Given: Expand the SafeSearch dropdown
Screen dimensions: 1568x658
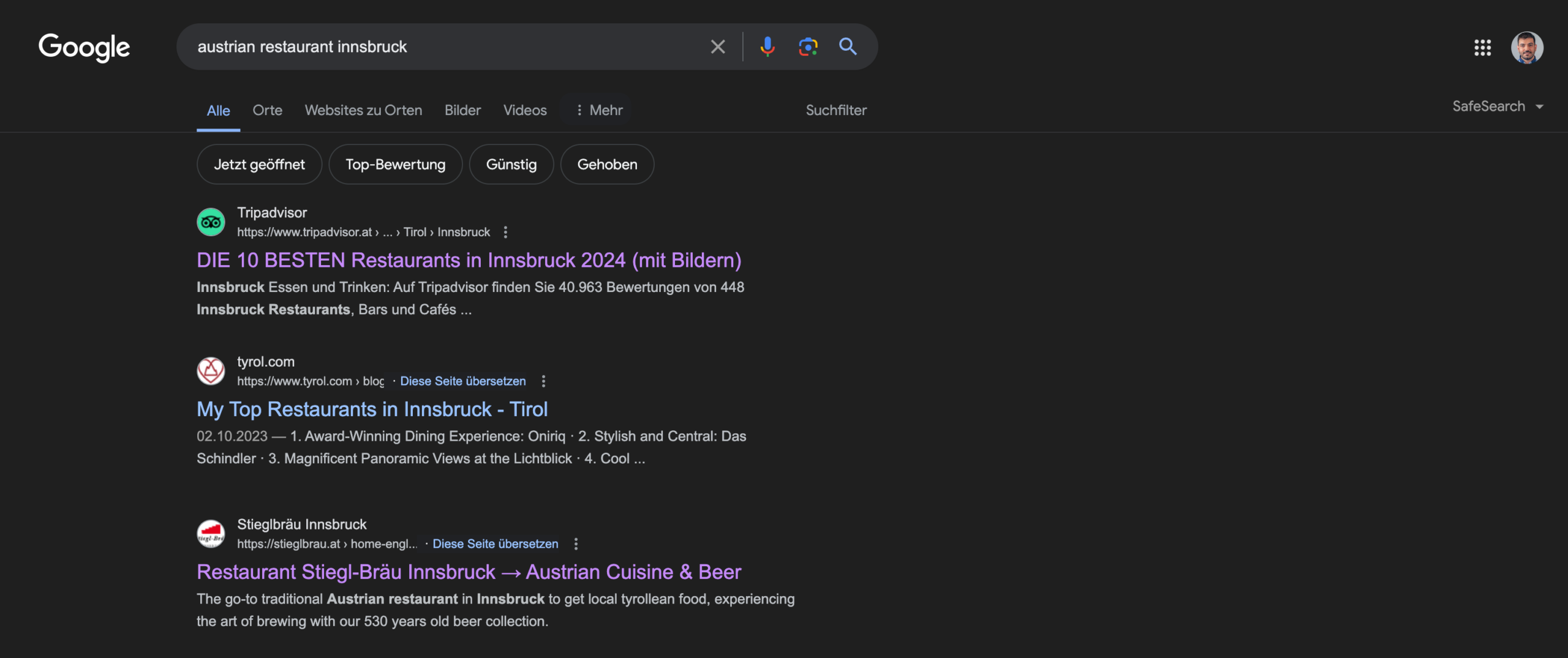Looking at the screenshot, I should click(1497, 107).
